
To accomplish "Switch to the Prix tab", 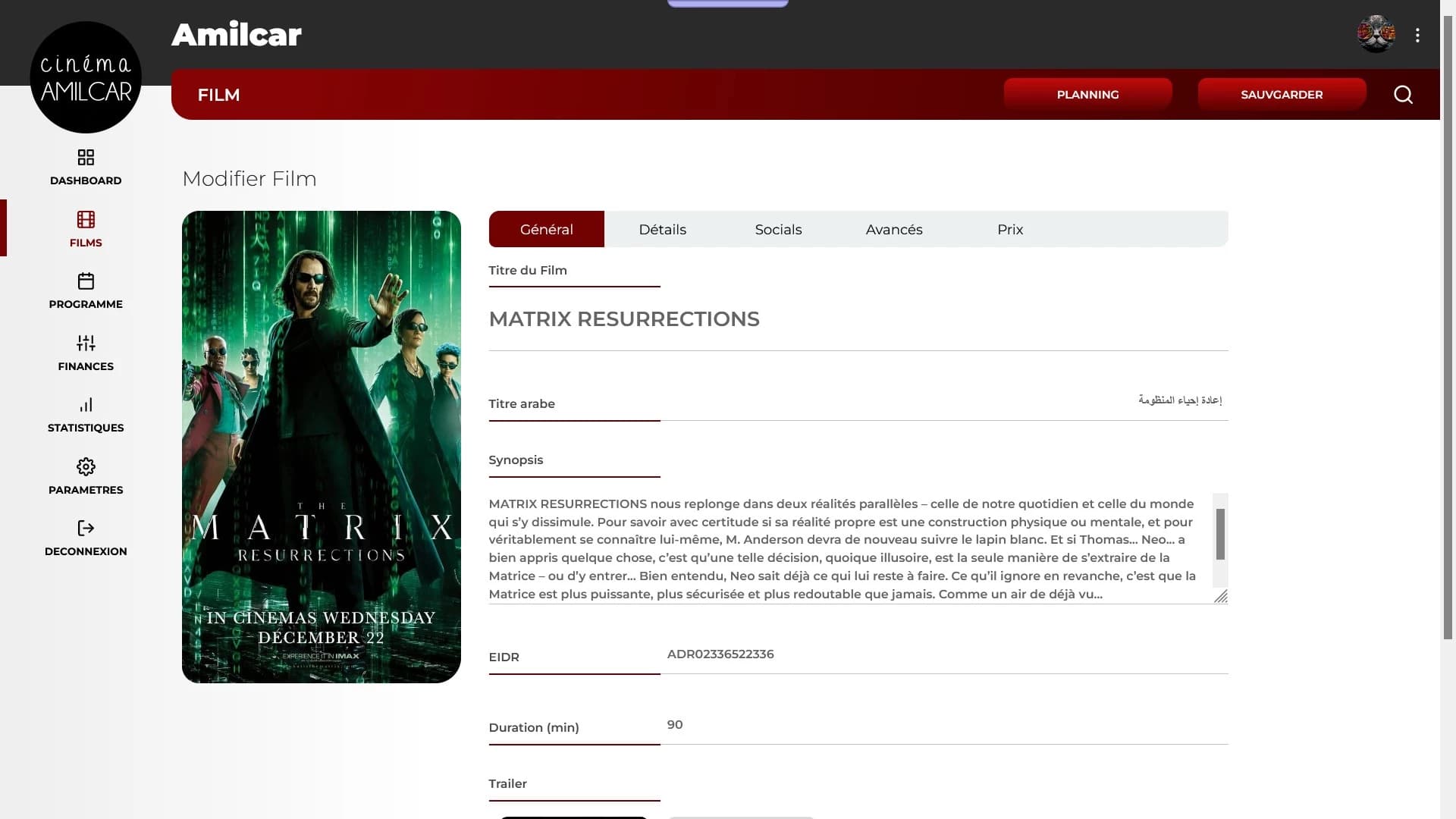I will [x=1010, y=229].
